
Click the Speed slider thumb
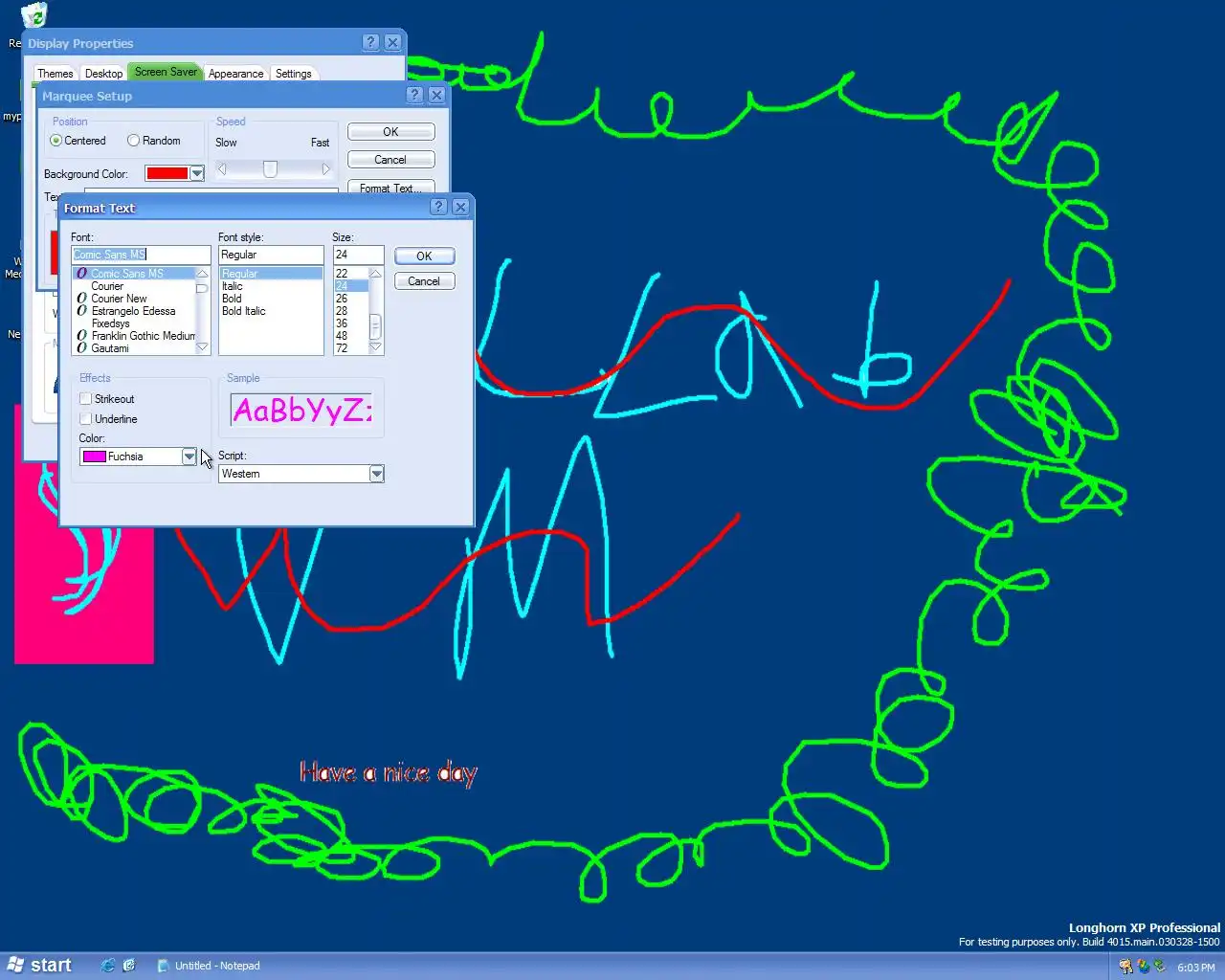coord(270,169)
